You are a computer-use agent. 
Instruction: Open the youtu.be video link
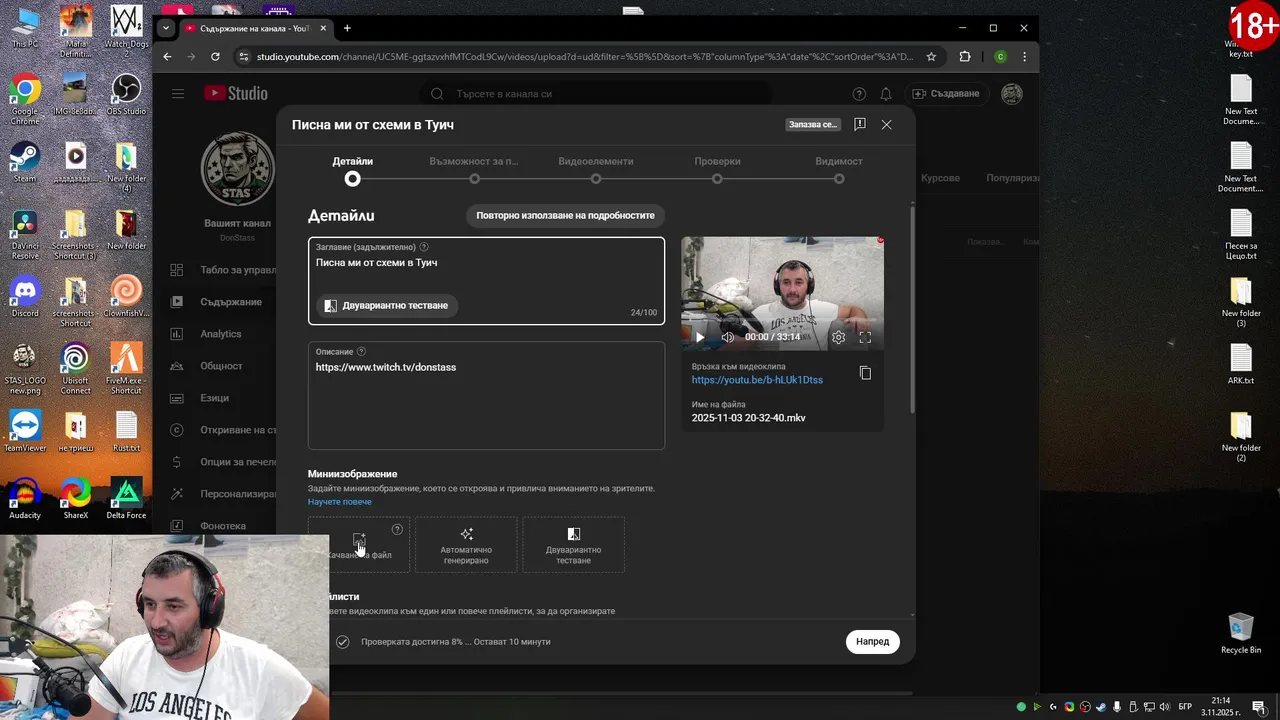(x=757, y=380)
